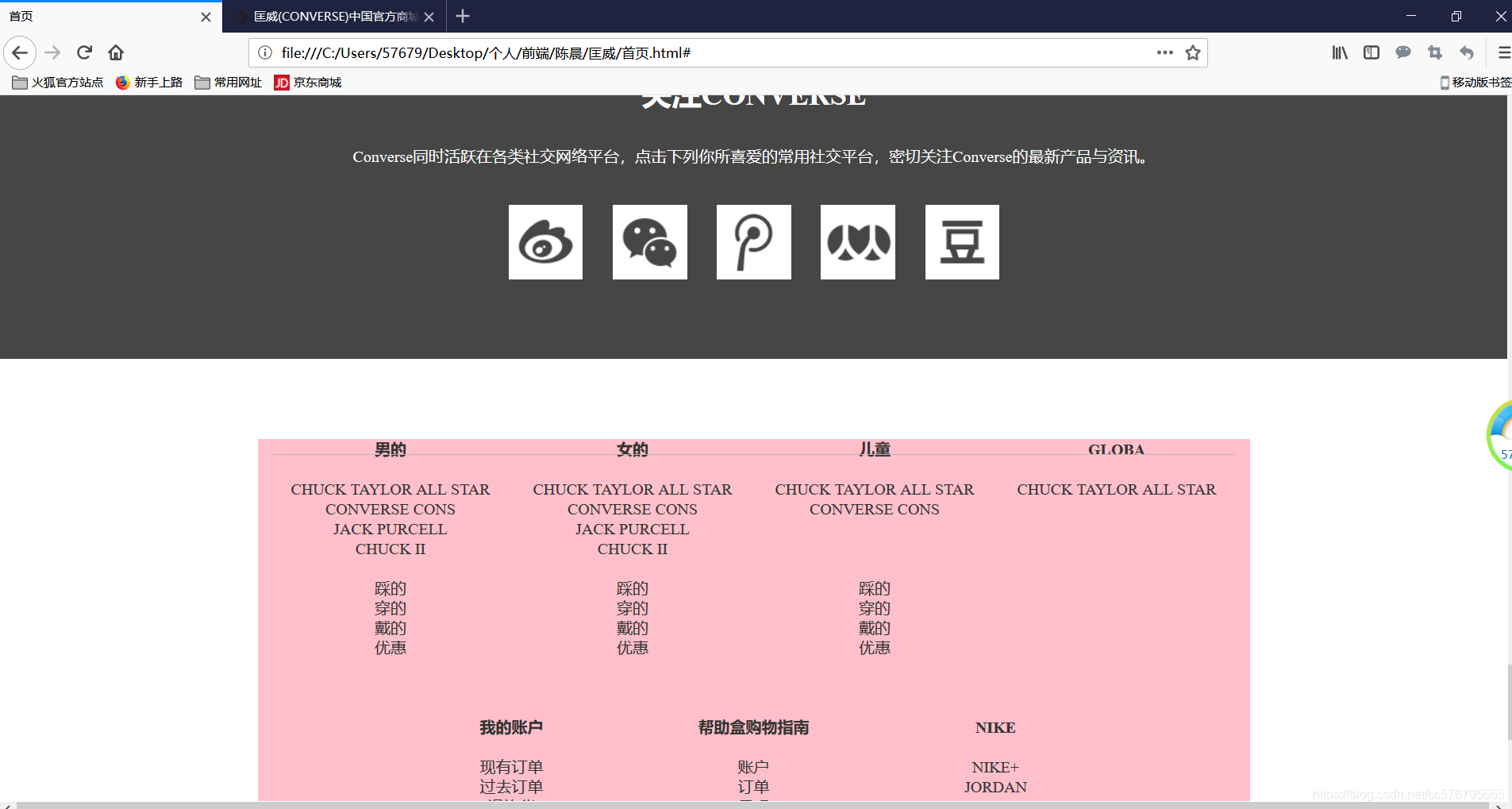Click 穿的 in the 男的 column
The width and height of the screenshot is (1512, 809).
coord(391,608)
